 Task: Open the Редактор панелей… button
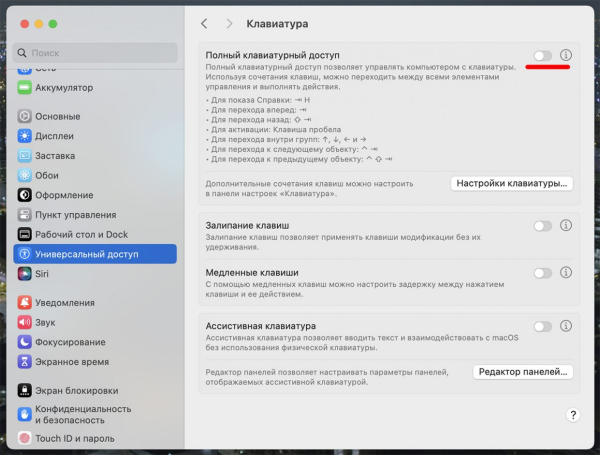point(523,372)
